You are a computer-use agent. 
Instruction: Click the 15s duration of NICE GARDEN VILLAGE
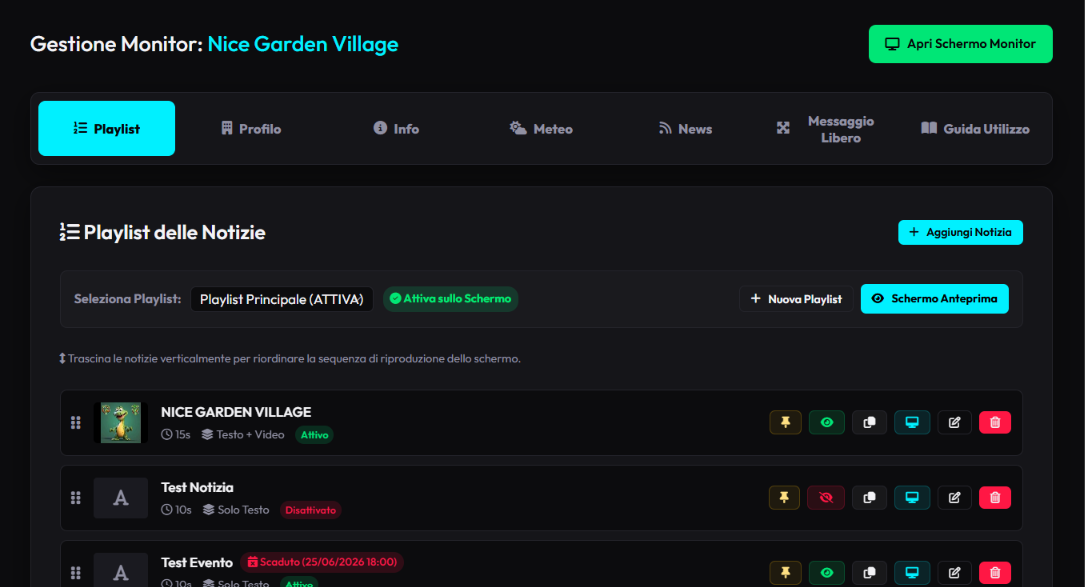pyautogui.click(x=176, y=435)
